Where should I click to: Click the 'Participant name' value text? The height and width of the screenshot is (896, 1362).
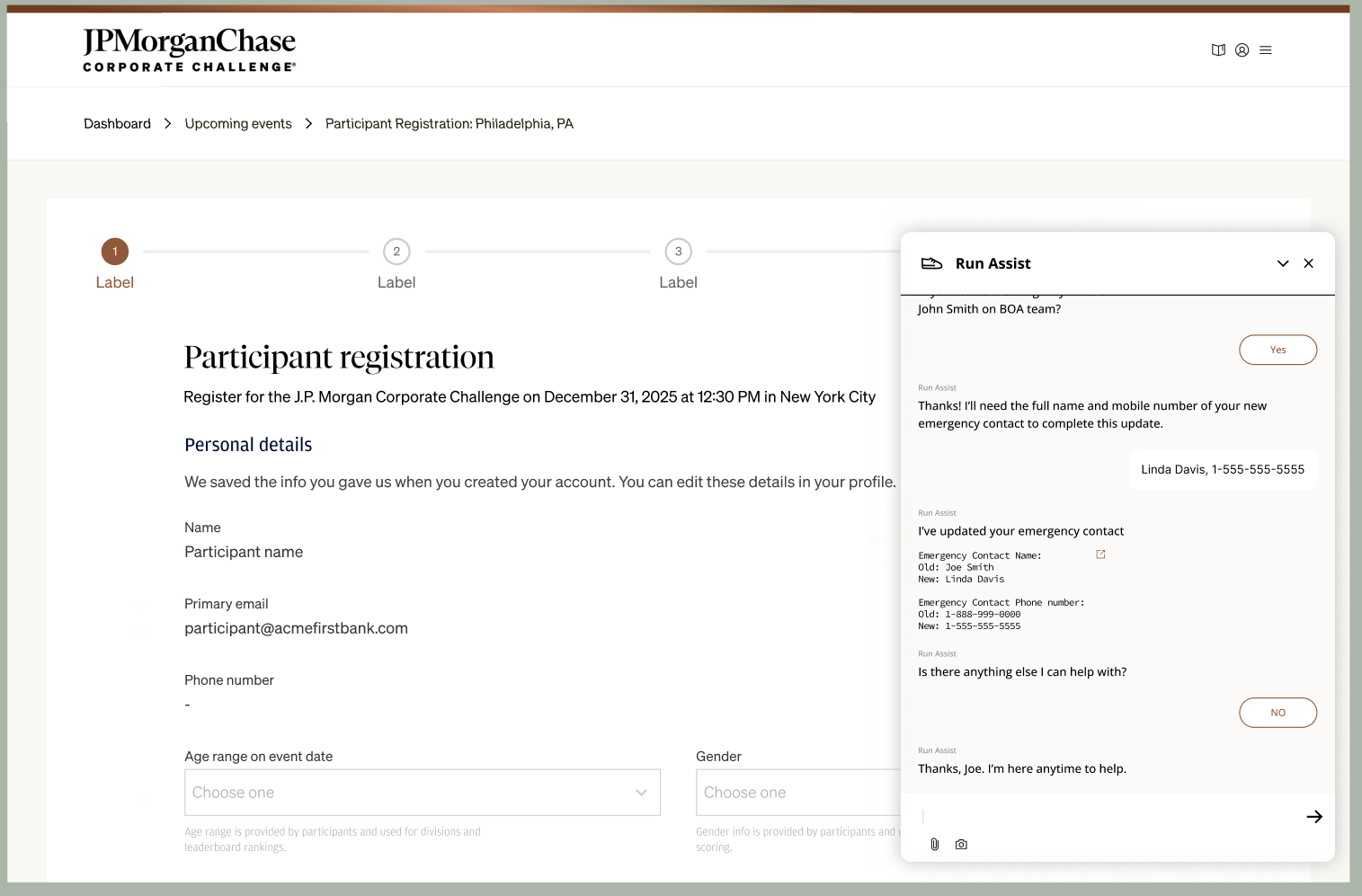[x=244, y=552]
